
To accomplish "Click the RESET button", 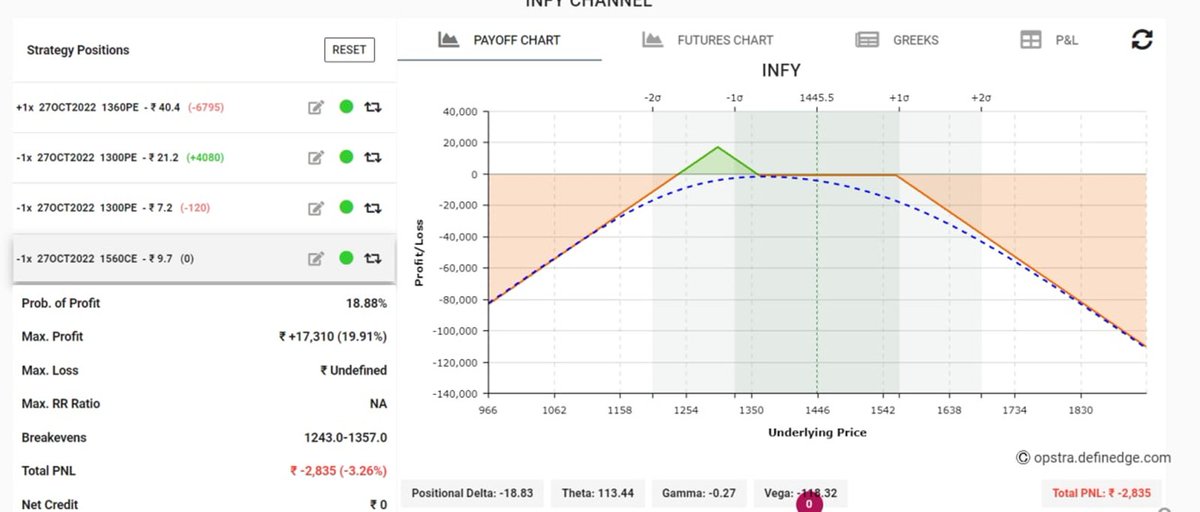I will click(349, 49).
